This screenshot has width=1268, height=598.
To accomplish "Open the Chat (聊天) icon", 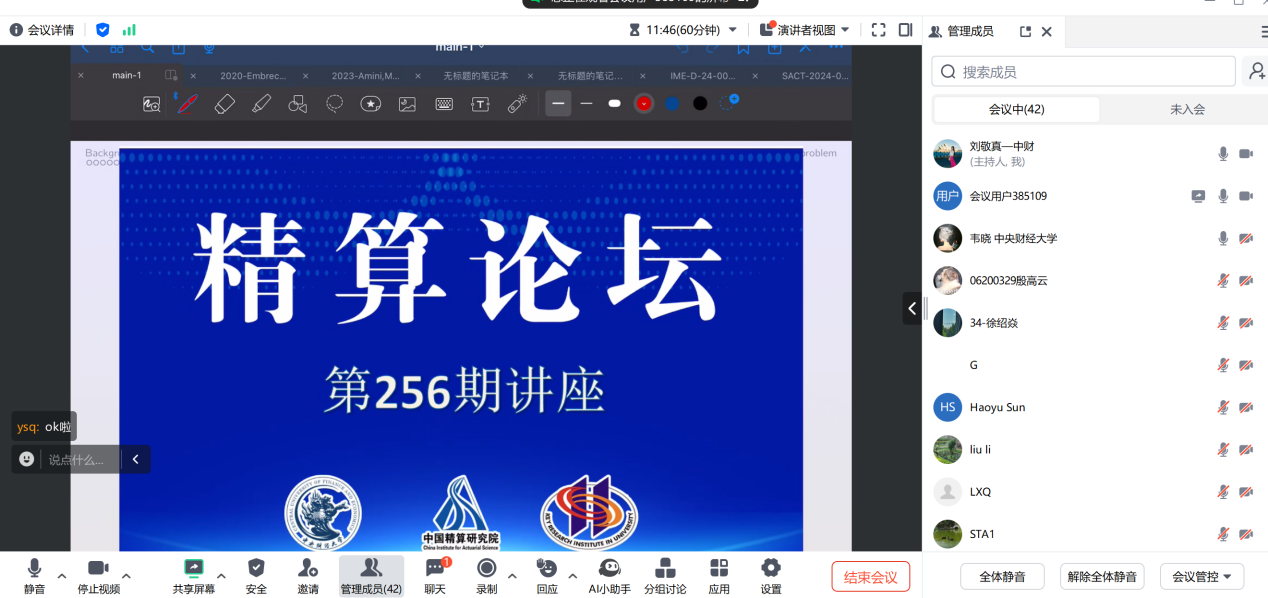I will tap(435, 569).
